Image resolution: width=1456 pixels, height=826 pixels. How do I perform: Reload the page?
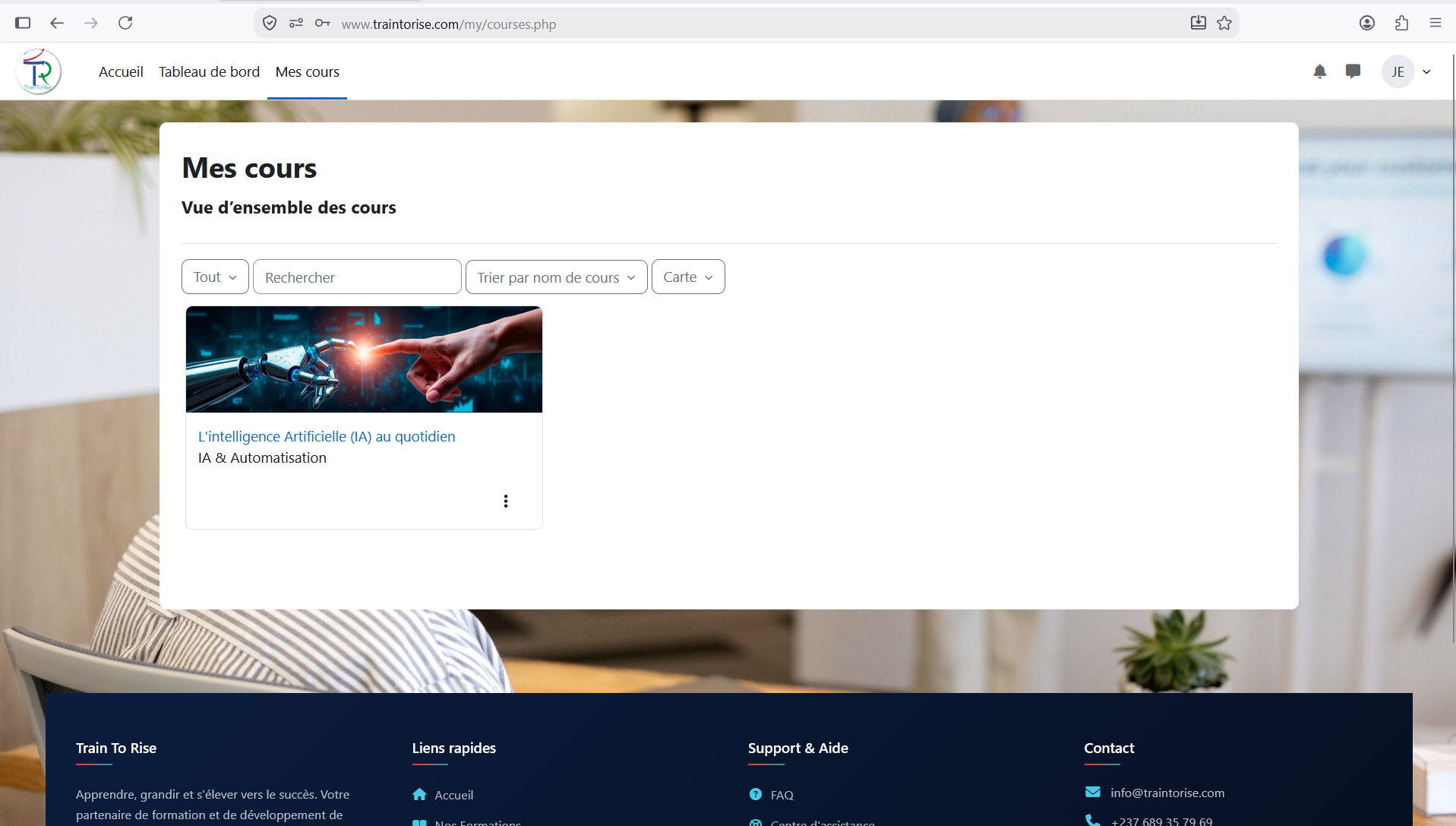[125, 23]
